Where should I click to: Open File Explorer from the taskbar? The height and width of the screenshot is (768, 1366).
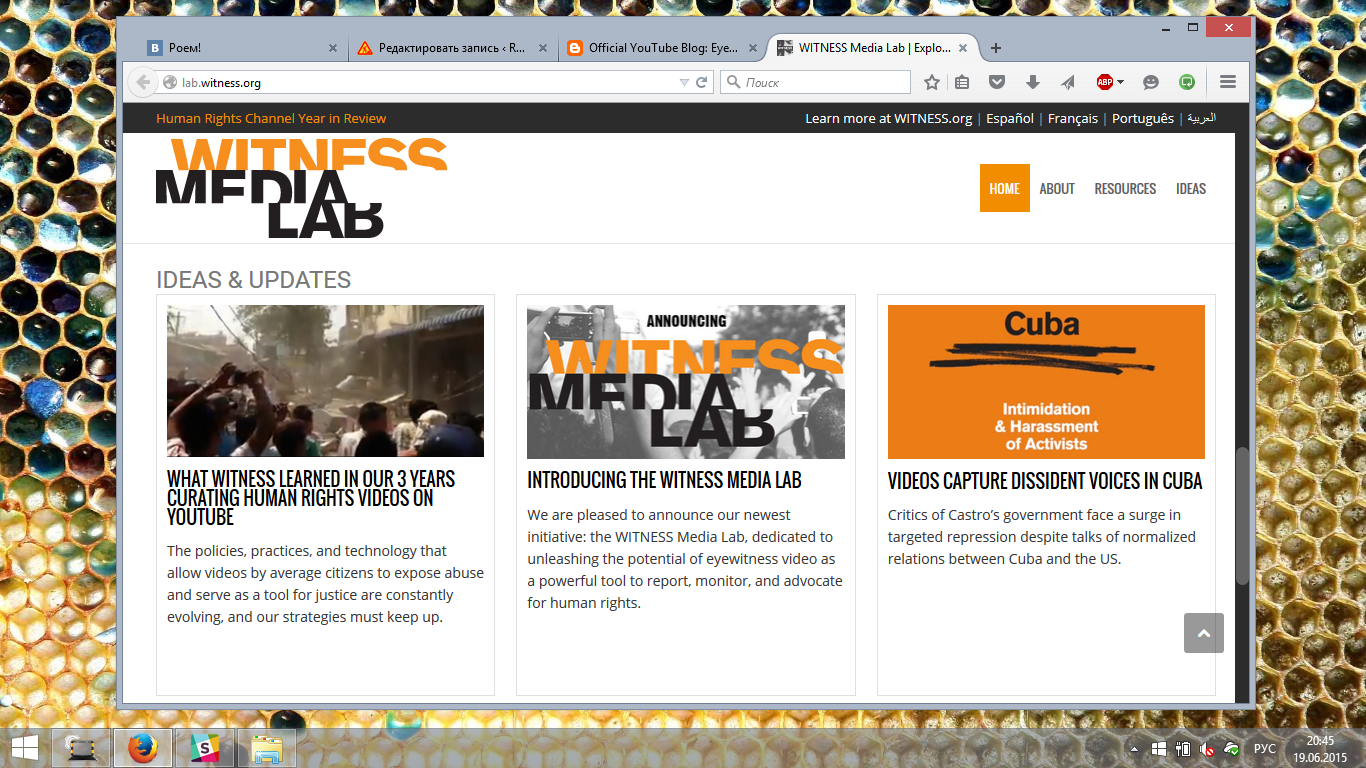(267, 748)
